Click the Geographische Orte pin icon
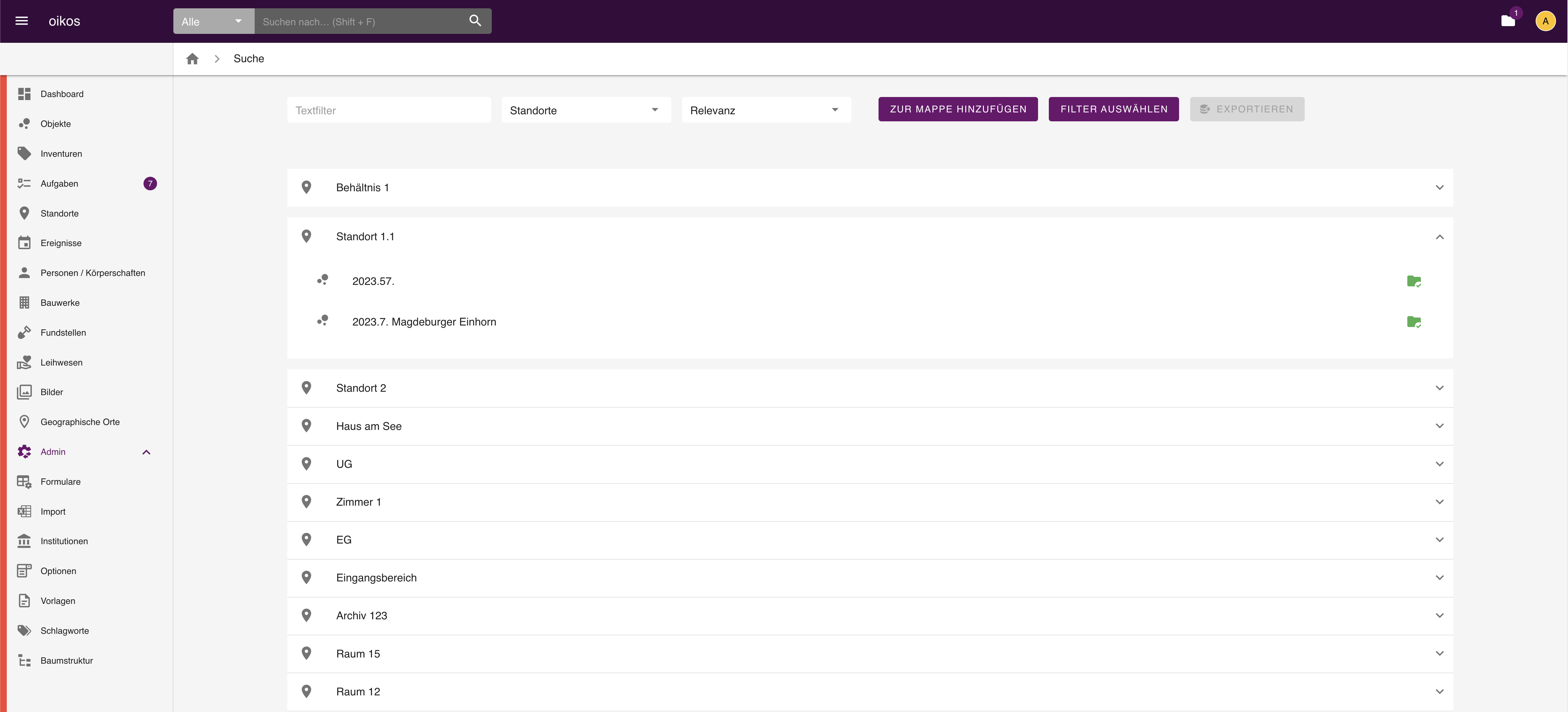This screenshot has width=1568, height=712. (24, 422)
